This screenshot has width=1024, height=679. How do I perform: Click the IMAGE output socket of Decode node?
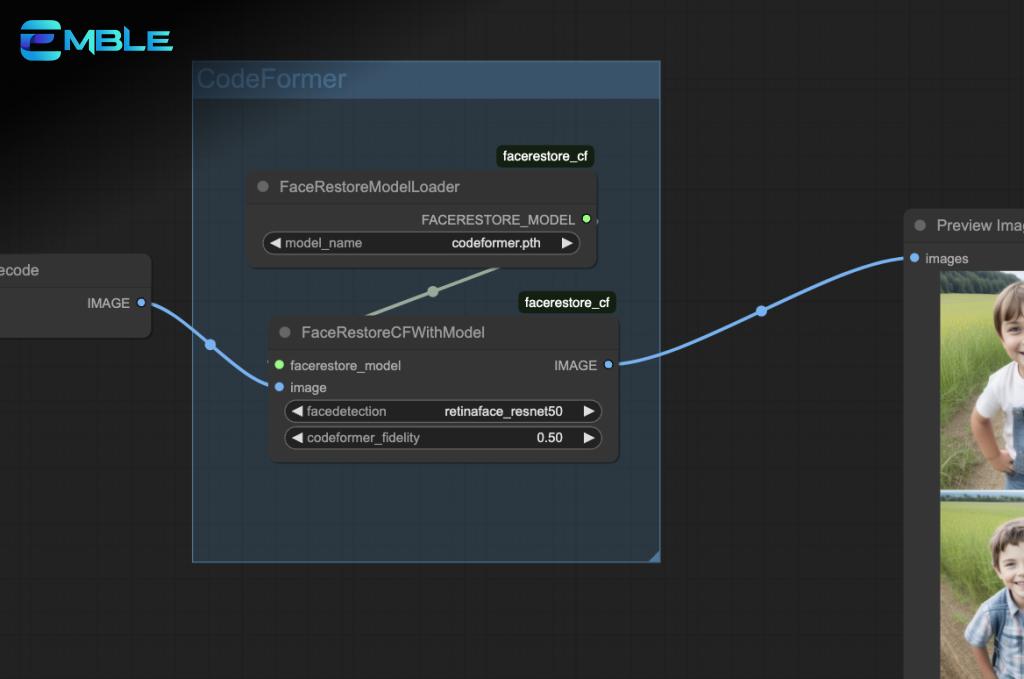point(141,303)
